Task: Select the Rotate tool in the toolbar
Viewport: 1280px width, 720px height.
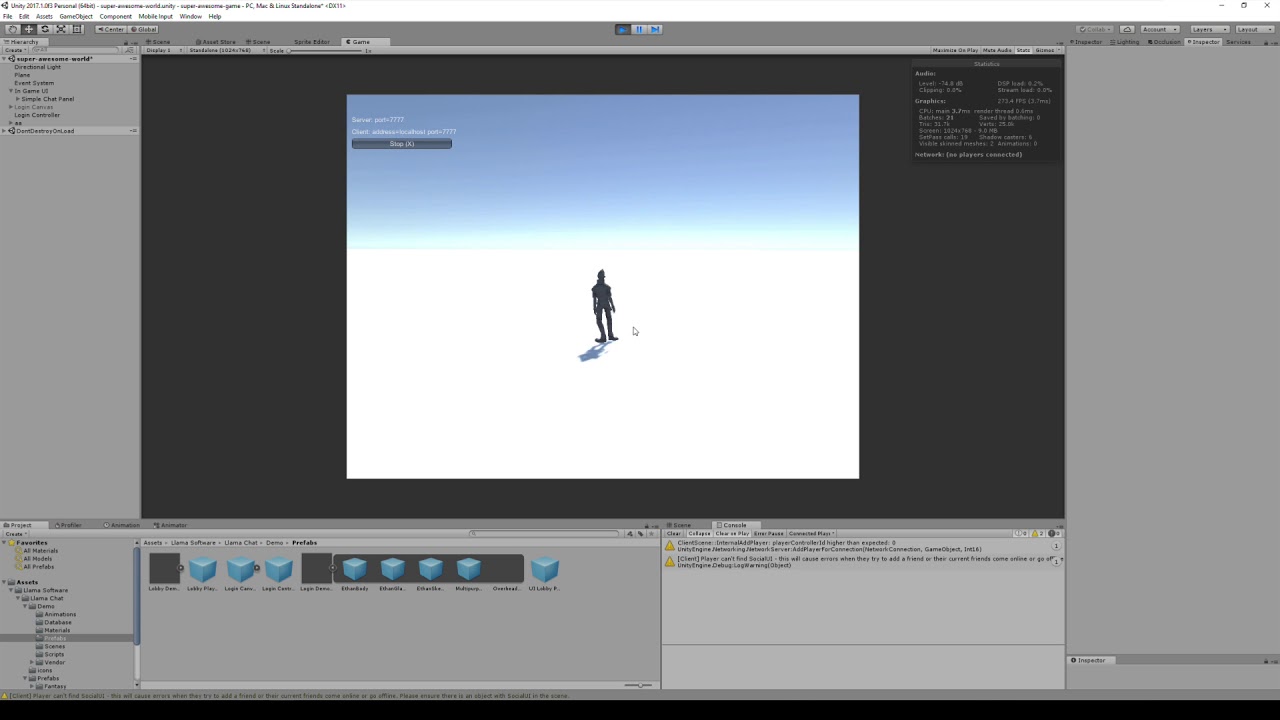Action: [44, 29]
